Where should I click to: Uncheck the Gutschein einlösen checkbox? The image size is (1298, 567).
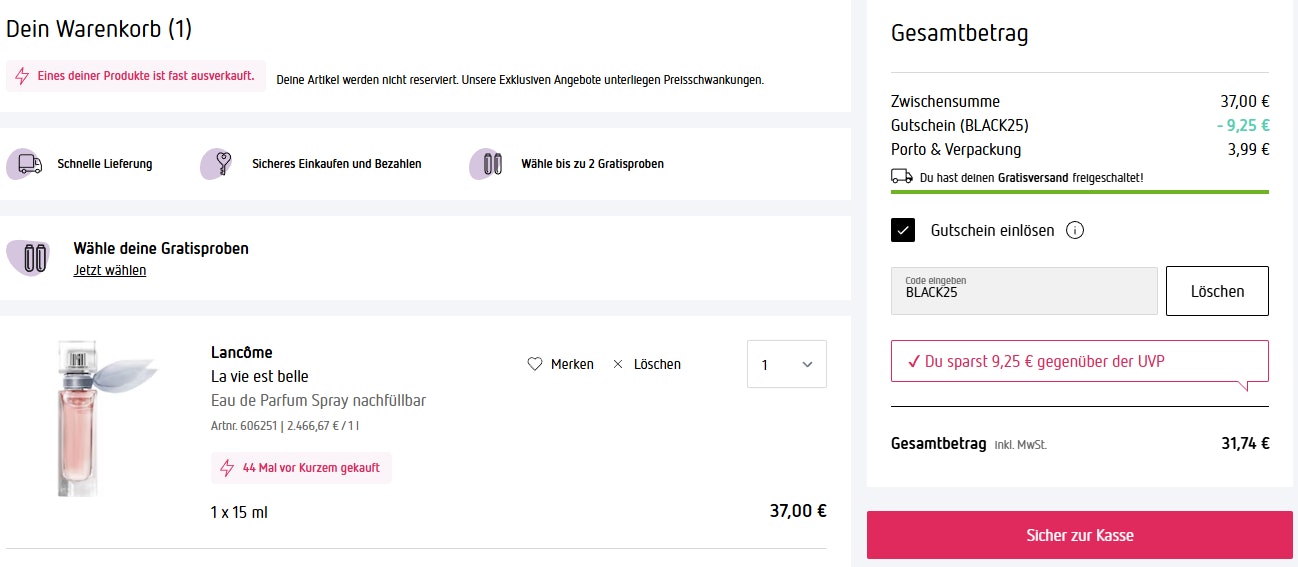903,231
